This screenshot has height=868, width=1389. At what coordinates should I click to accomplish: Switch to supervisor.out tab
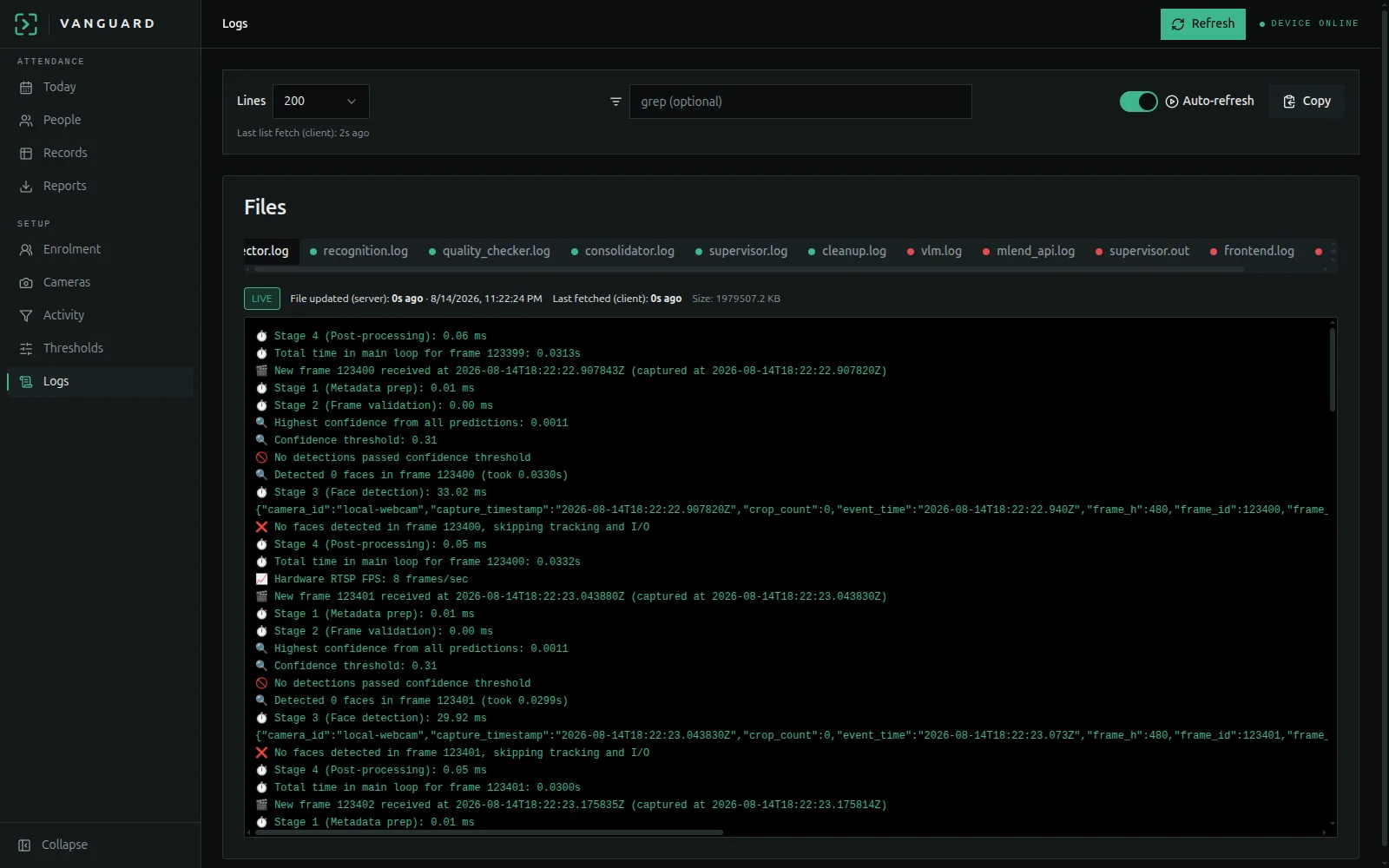point(1142,251)
